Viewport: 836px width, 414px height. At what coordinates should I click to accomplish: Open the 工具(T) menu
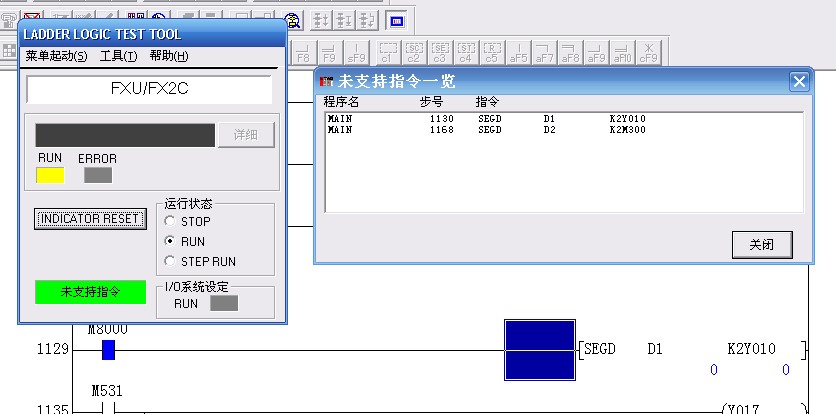[118, 56]
